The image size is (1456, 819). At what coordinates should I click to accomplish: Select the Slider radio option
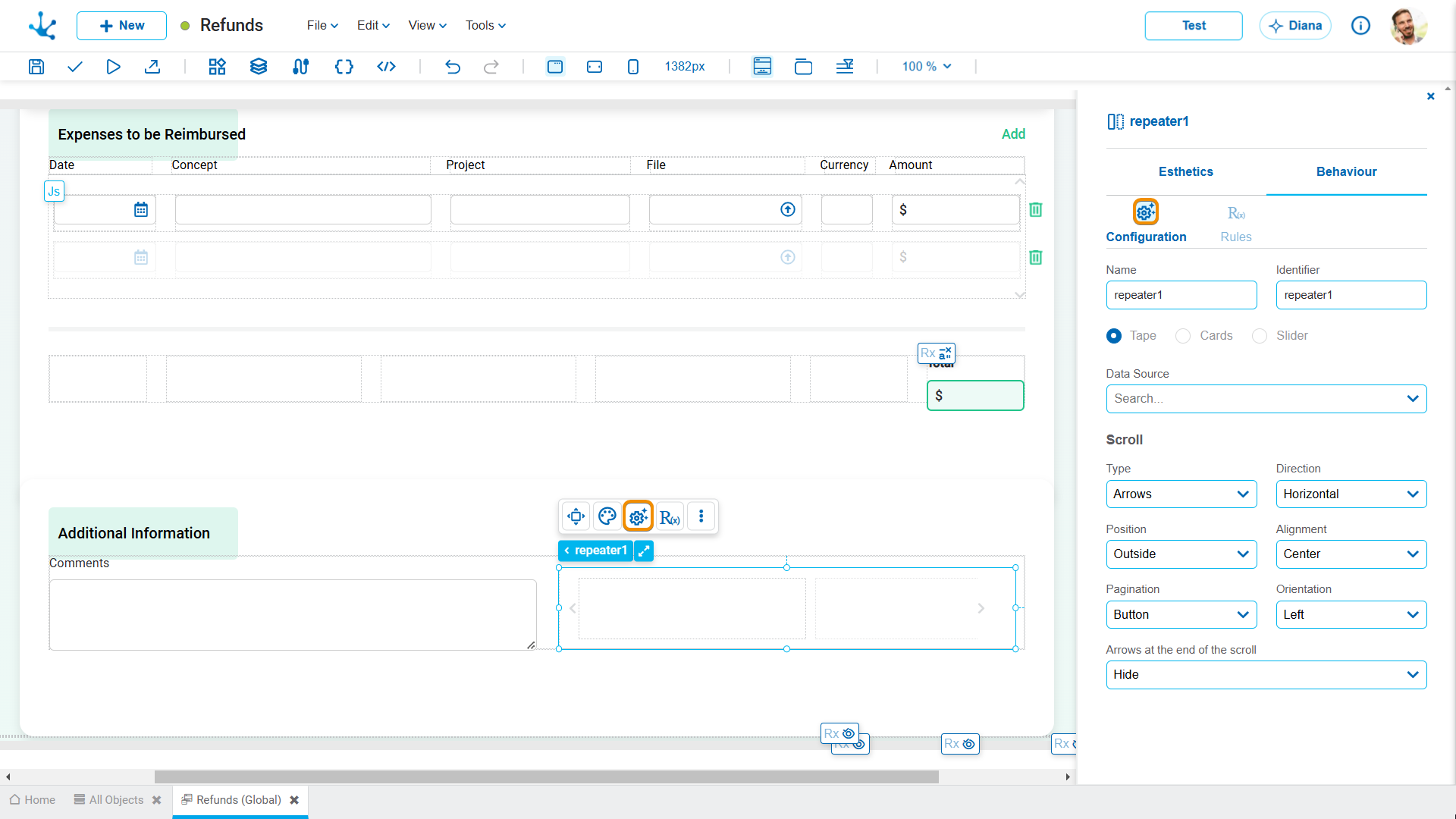[x=1260, y=336]
